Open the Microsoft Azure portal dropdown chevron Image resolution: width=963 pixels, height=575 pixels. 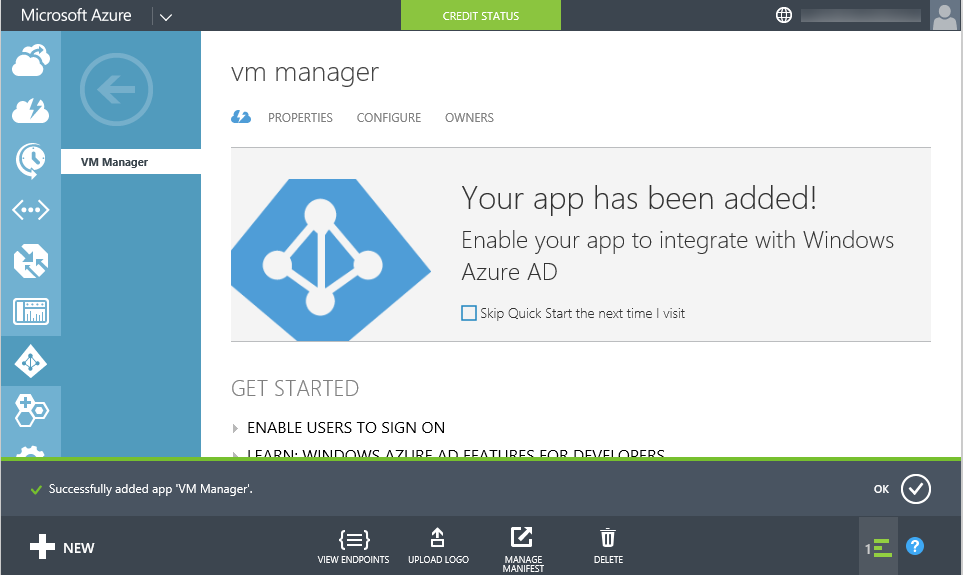[166, 17]
